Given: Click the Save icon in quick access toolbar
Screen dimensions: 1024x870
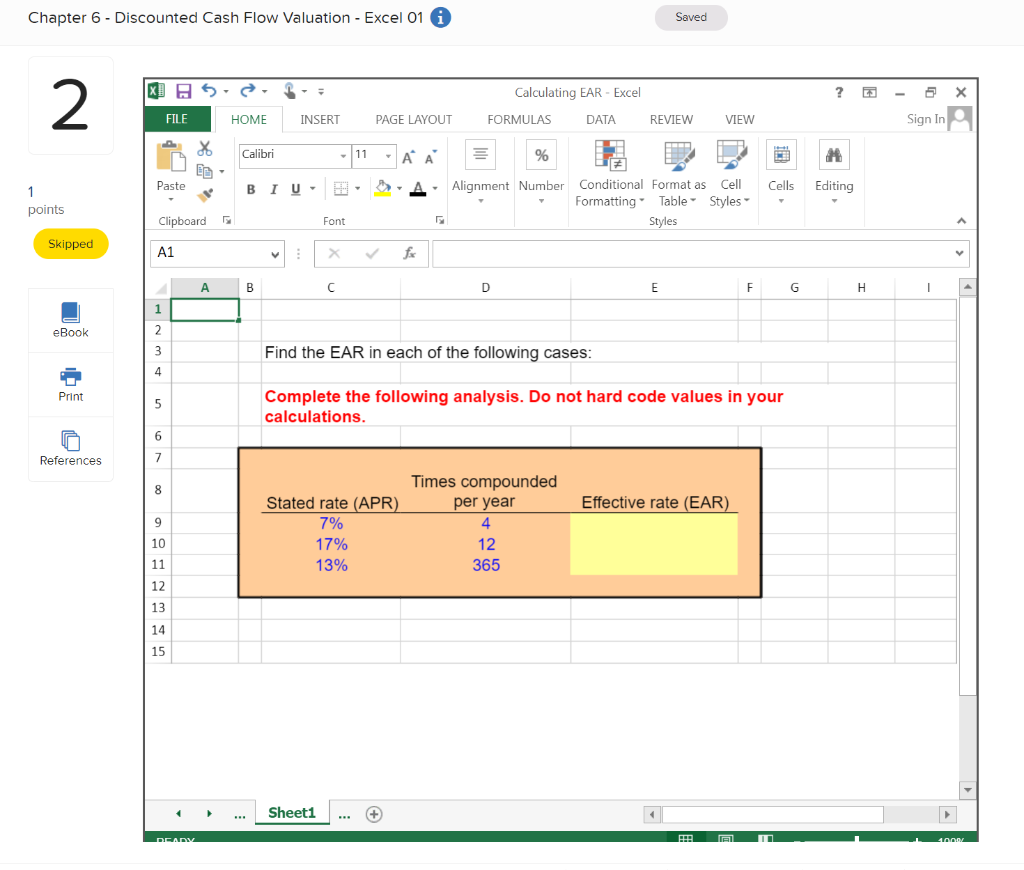Looking at the screenshot, I should click(x=184, y=91).
